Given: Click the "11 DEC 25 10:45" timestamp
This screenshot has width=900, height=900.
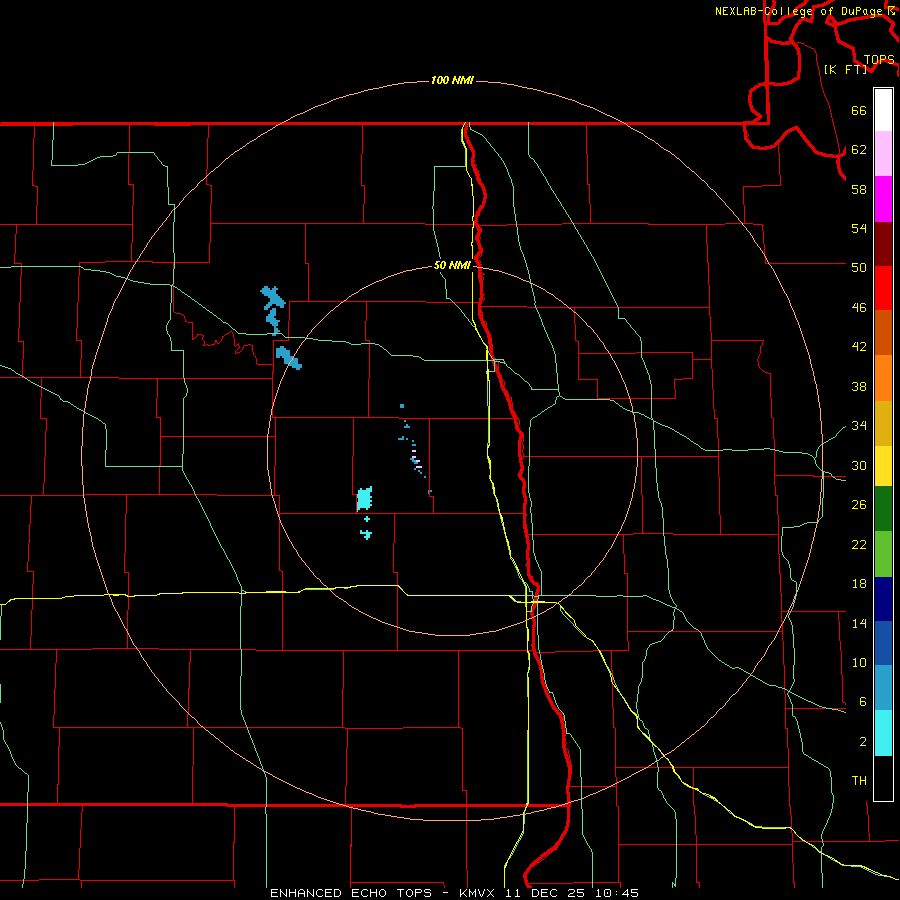Looking at the screenshot, I should tap(572, 893).
